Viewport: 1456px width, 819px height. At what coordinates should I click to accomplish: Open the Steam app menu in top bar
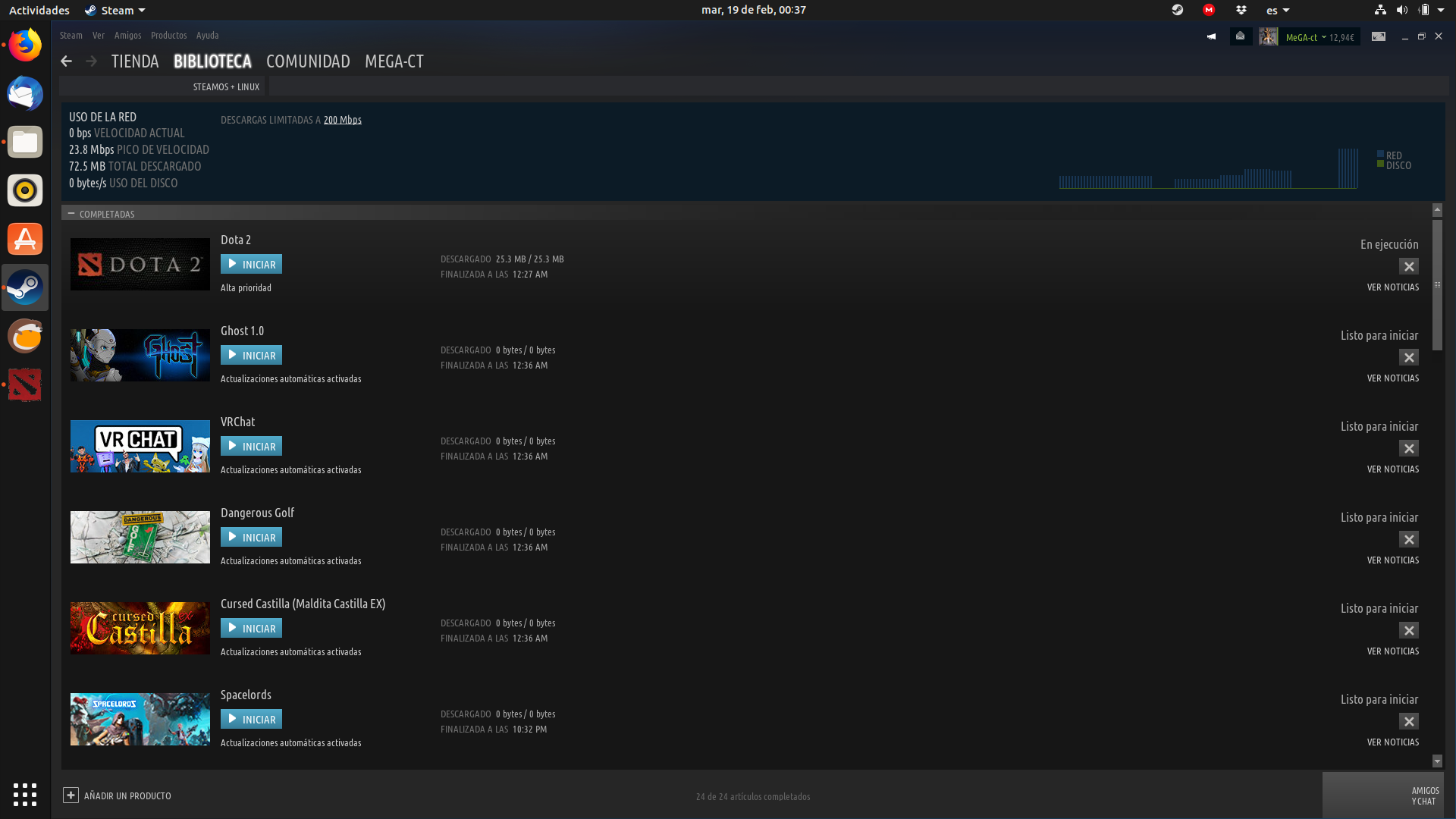[115, 10]
